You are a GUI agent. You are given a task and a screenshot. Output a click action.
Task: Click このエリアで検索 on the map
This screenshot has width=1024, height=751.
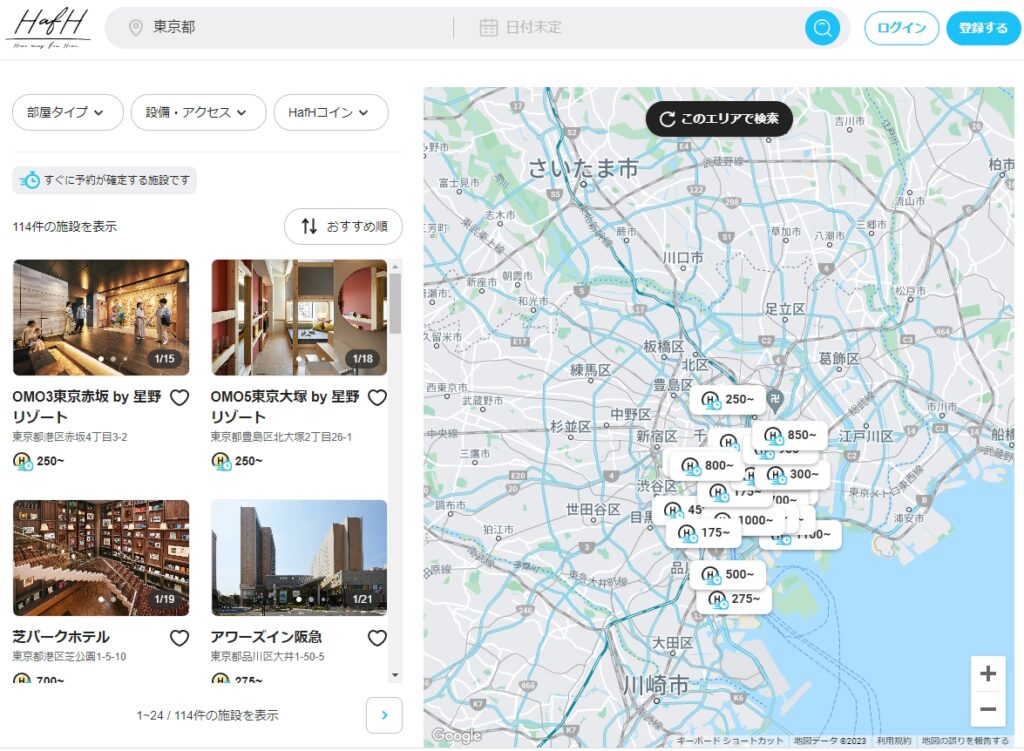point(719,119)
